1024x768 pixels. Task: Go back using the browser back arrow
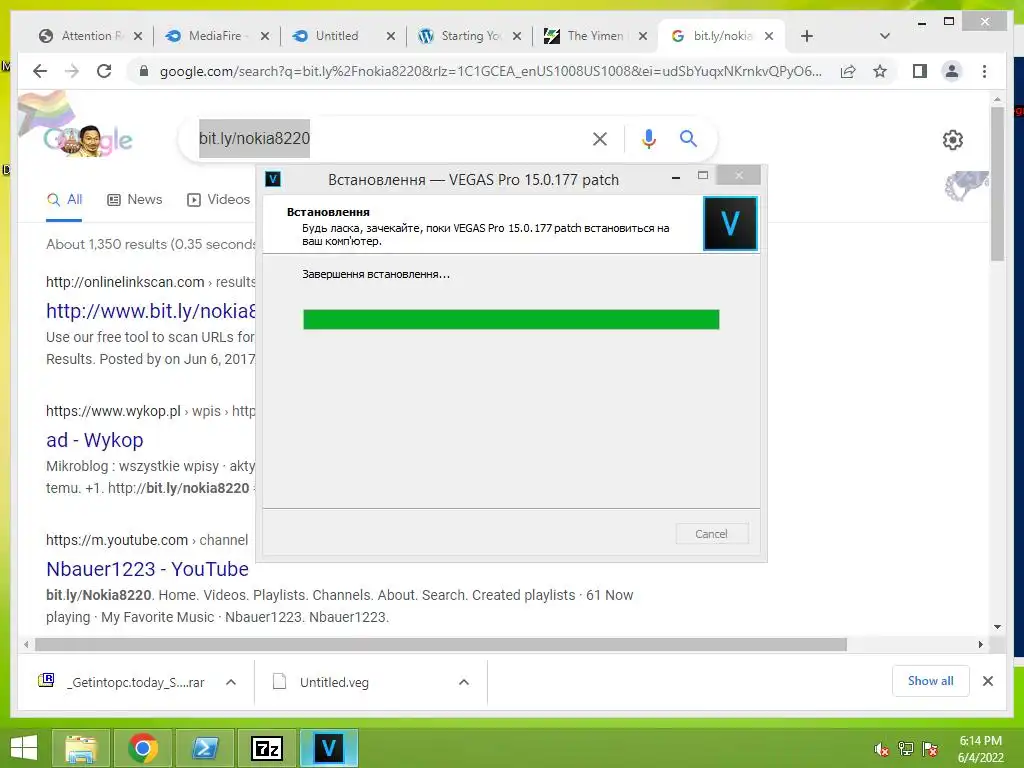(40, 71)
